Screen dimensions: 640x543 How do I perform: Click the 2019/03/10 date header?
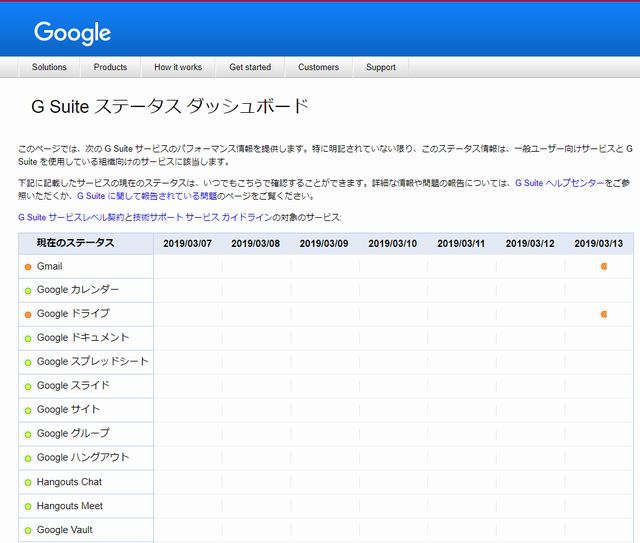click(x=392, y=244)
